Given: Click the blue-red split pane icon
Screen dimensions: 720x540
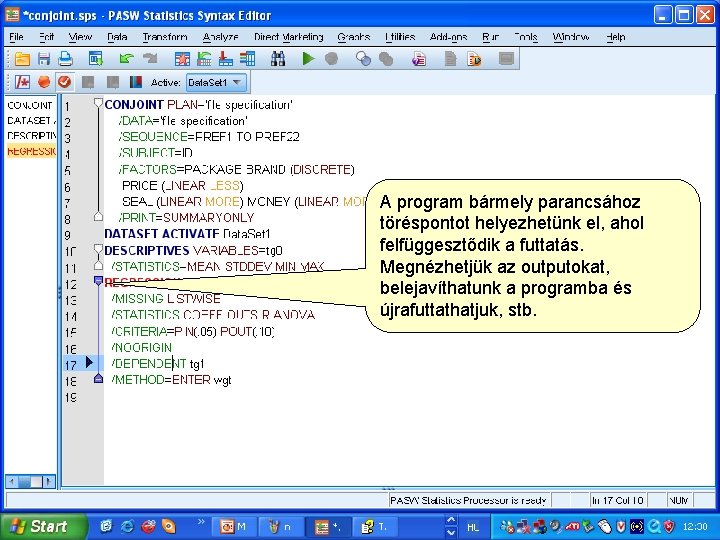Looking at the screenshot, I should (x=135, y=82).
